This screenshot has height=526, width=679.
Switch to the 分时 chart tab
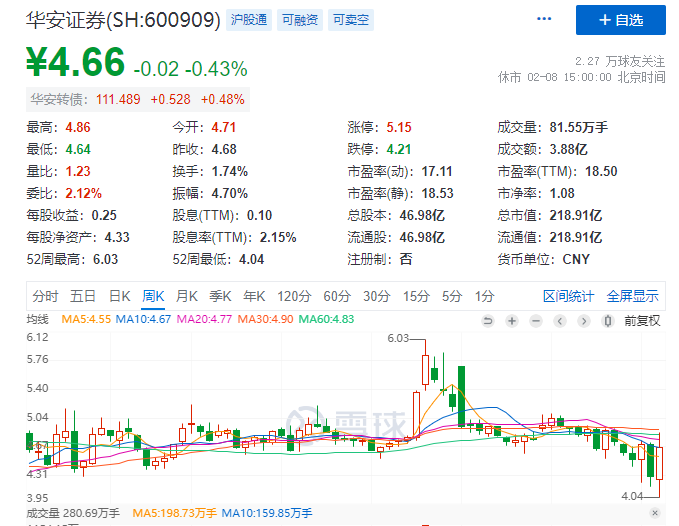click(x=45, y=296)
